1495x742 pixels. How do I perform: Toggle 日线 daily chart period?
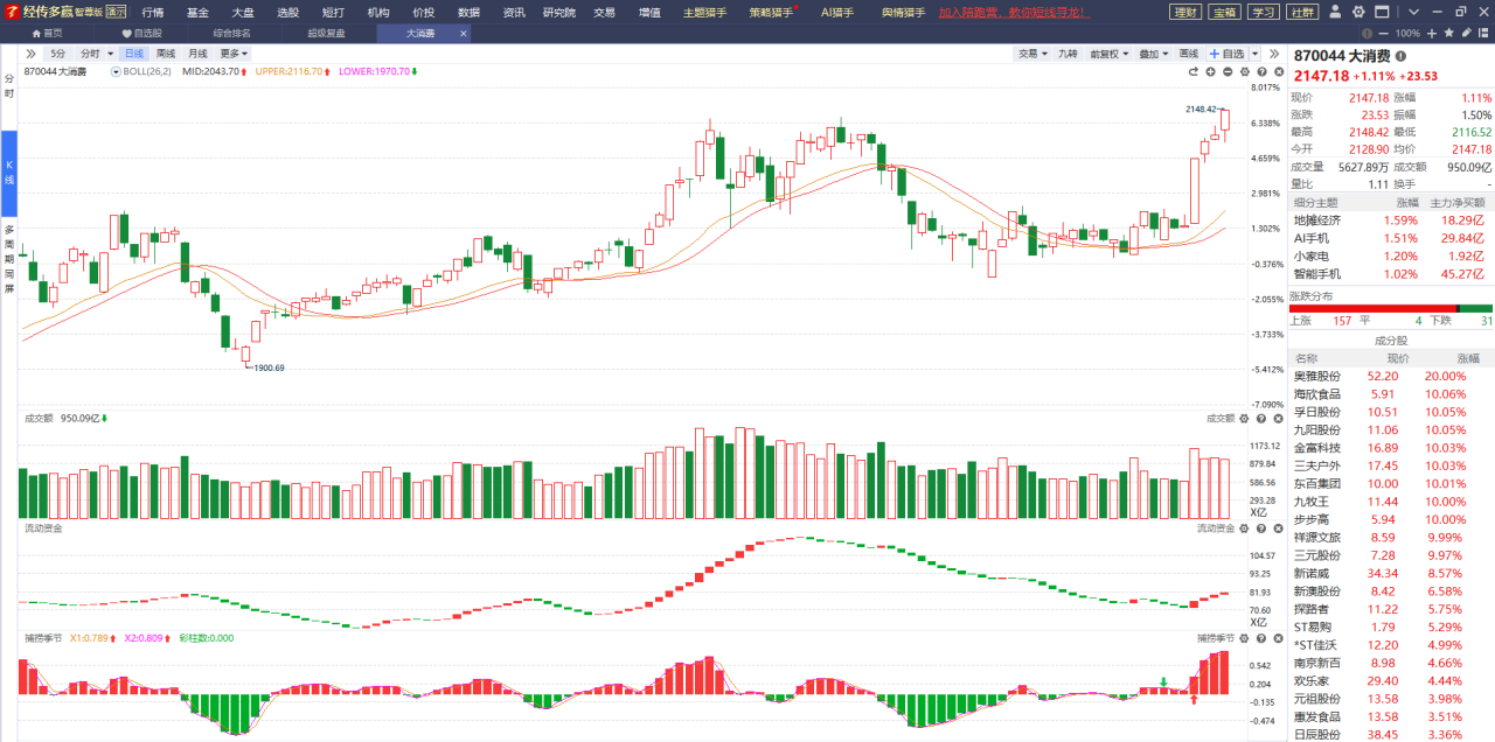pos(133,54)
